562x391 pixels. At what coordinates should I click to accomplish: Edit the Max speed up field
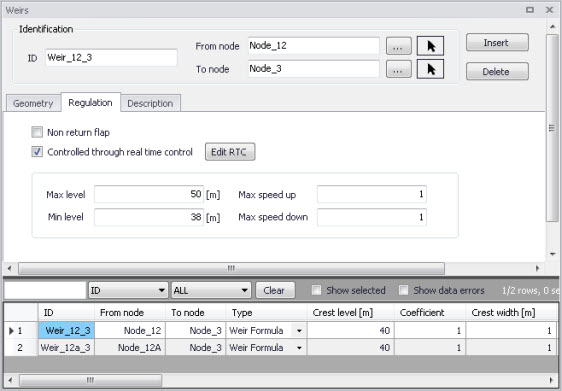point(372,194)
